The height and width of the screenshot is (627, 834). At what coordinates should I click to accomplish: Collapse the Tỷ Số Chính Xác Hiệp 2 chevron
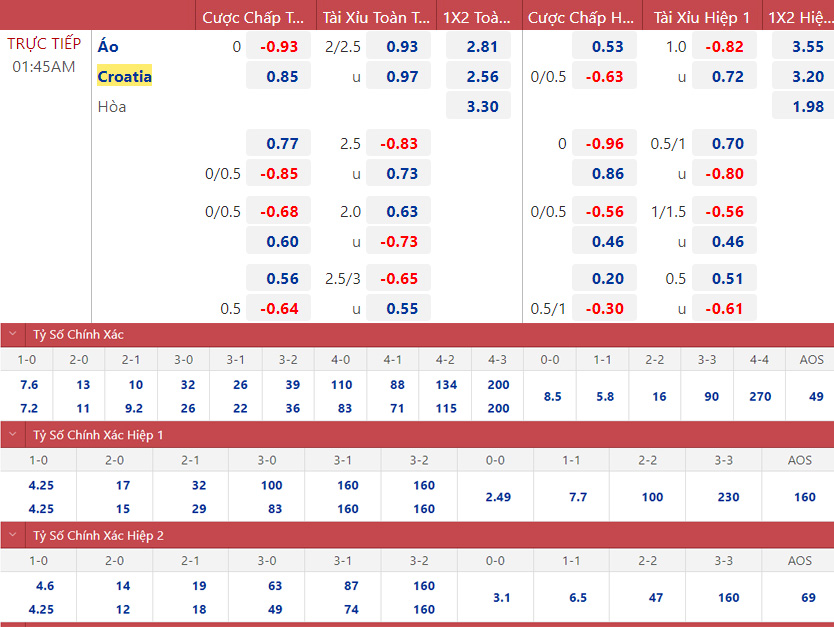point(13,535)
